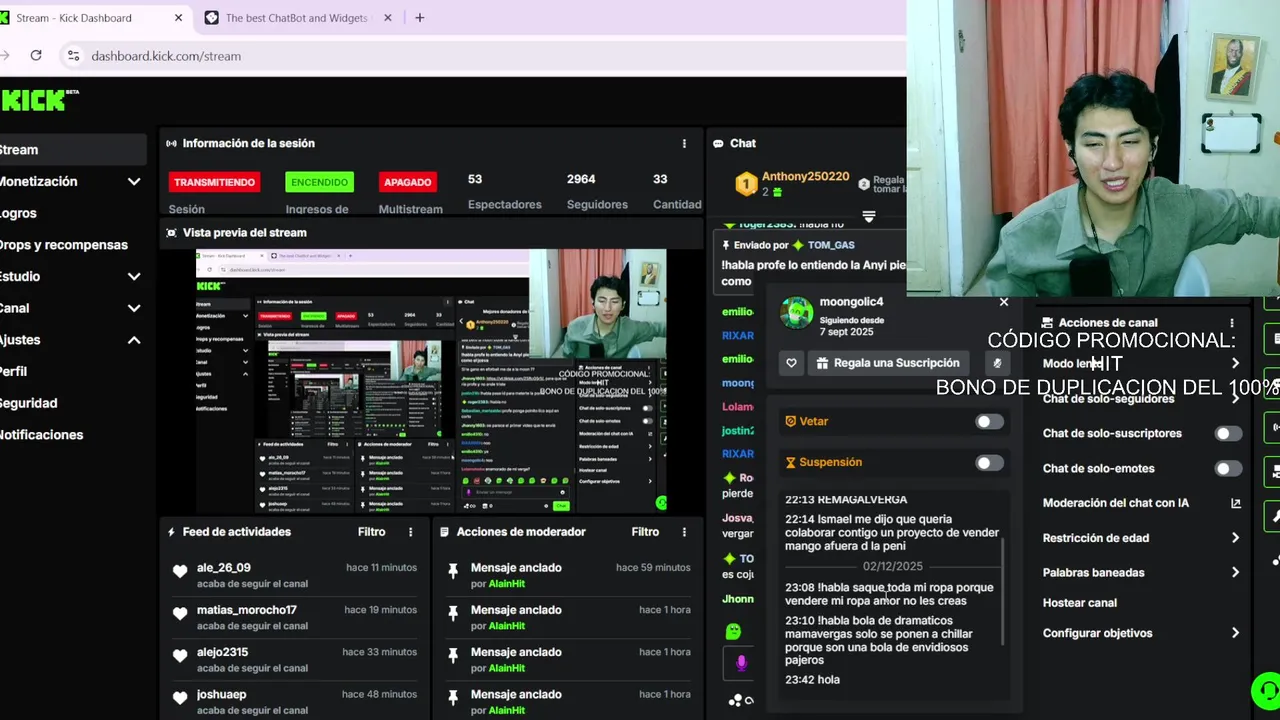Click Regala una Suscripción button
Image resolution: width=1280 pixels, height=720 pixels.
[x=888, y=363]
